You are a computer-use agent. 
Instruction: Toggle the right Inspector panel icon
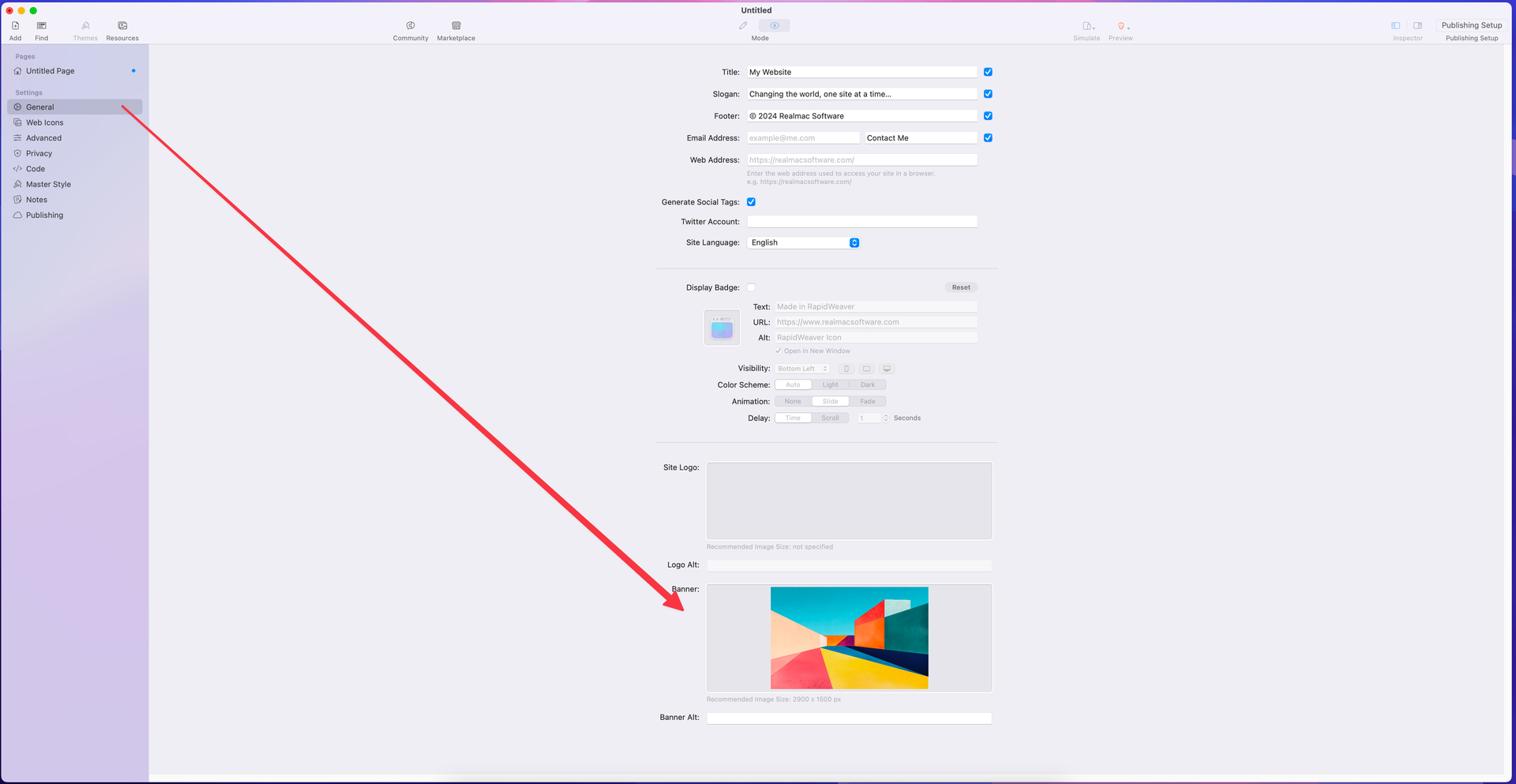(x=1418, y=26)
